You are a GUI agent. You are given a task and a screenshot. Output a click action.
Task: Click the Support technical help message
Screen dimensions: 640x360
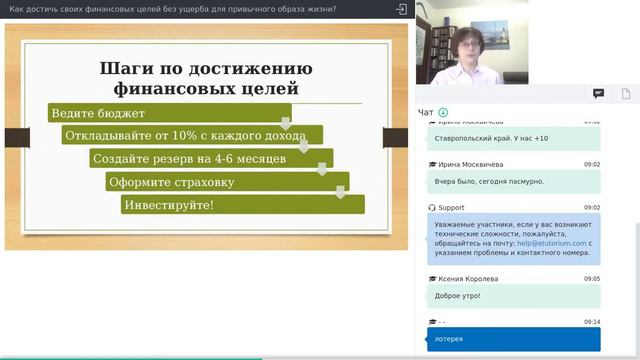click(513, 239)
